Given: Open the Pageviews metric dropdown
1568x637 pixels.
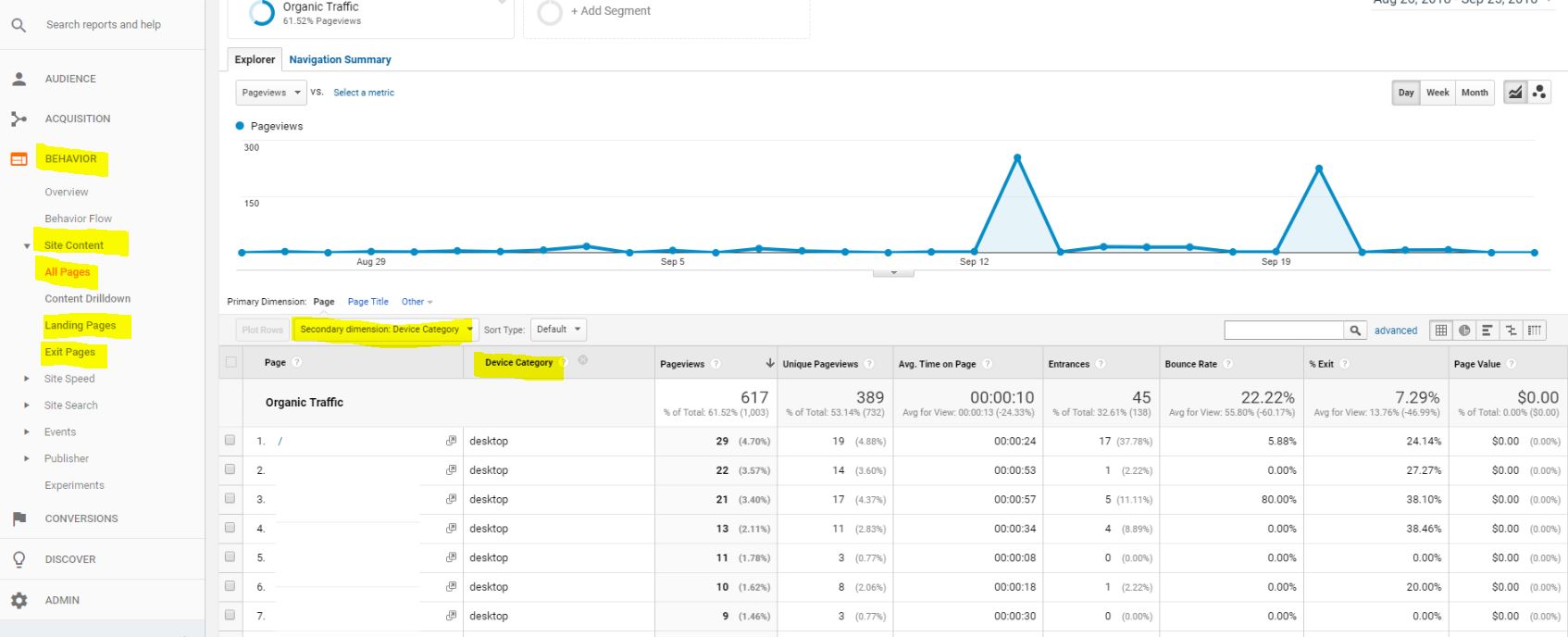Looking at the screenshot, I should 271,93.
